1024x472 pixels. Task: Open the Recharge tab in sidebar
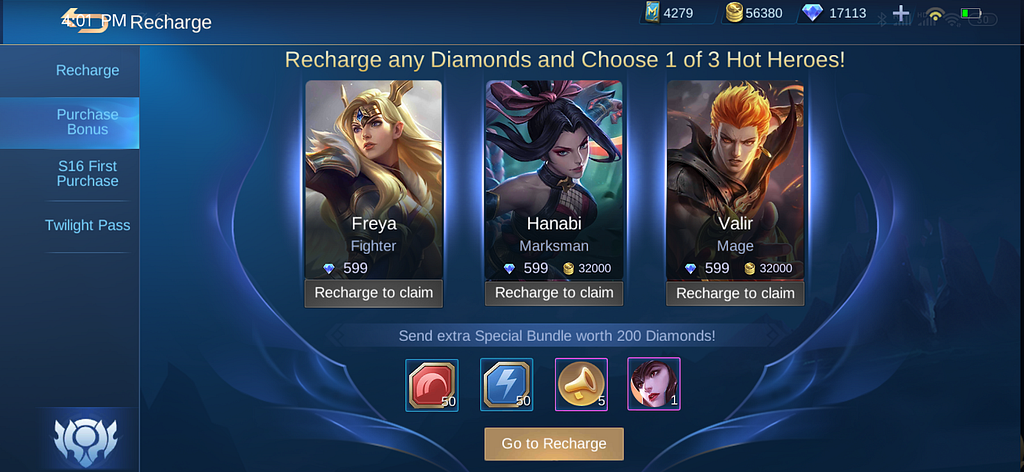point(88,71)
